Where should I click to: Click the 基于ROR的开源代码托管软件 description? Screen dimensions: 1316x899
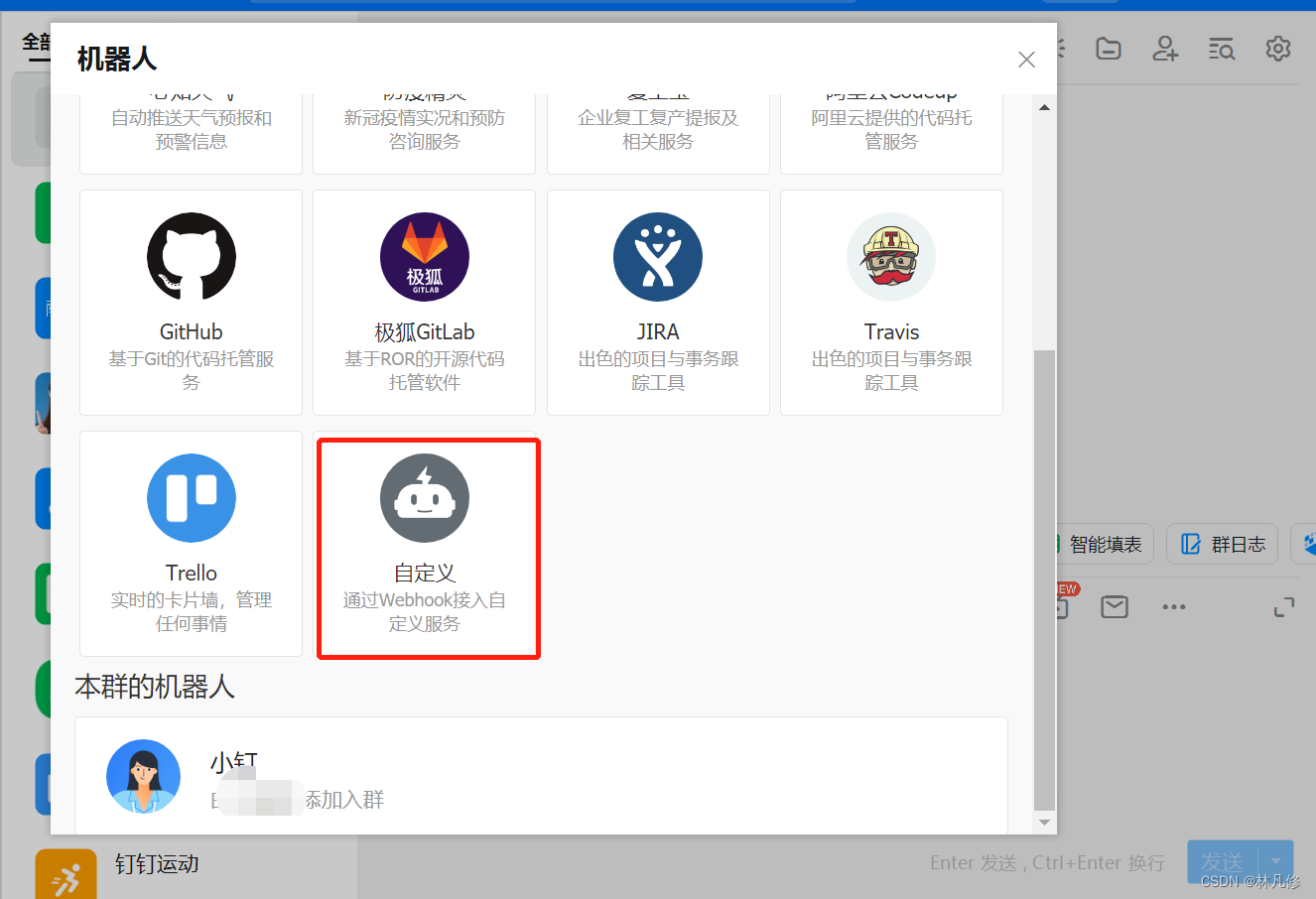(425, 370)
